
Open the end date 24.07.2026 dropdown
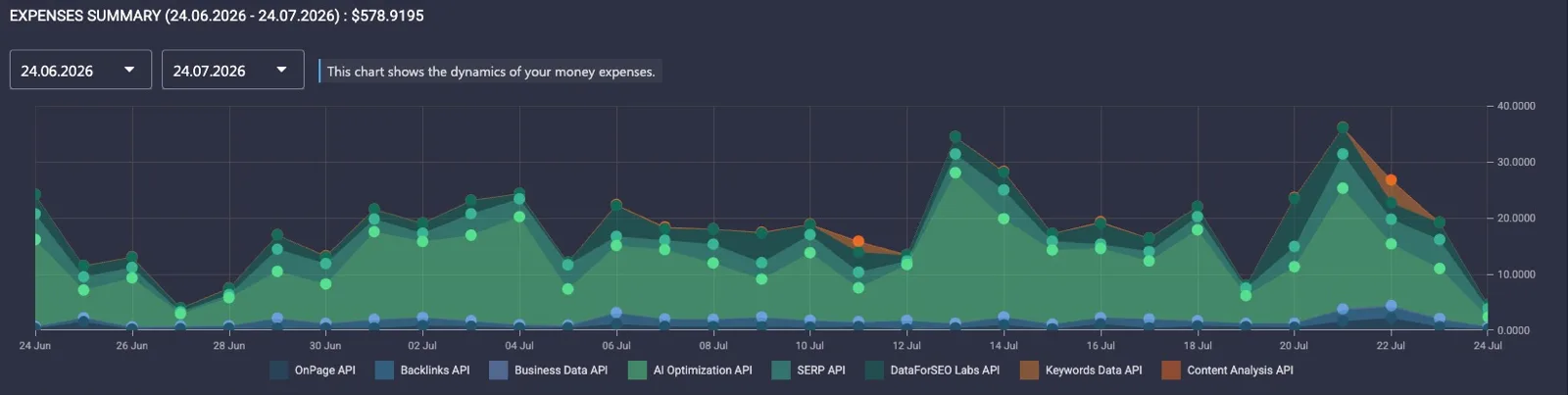233,70
